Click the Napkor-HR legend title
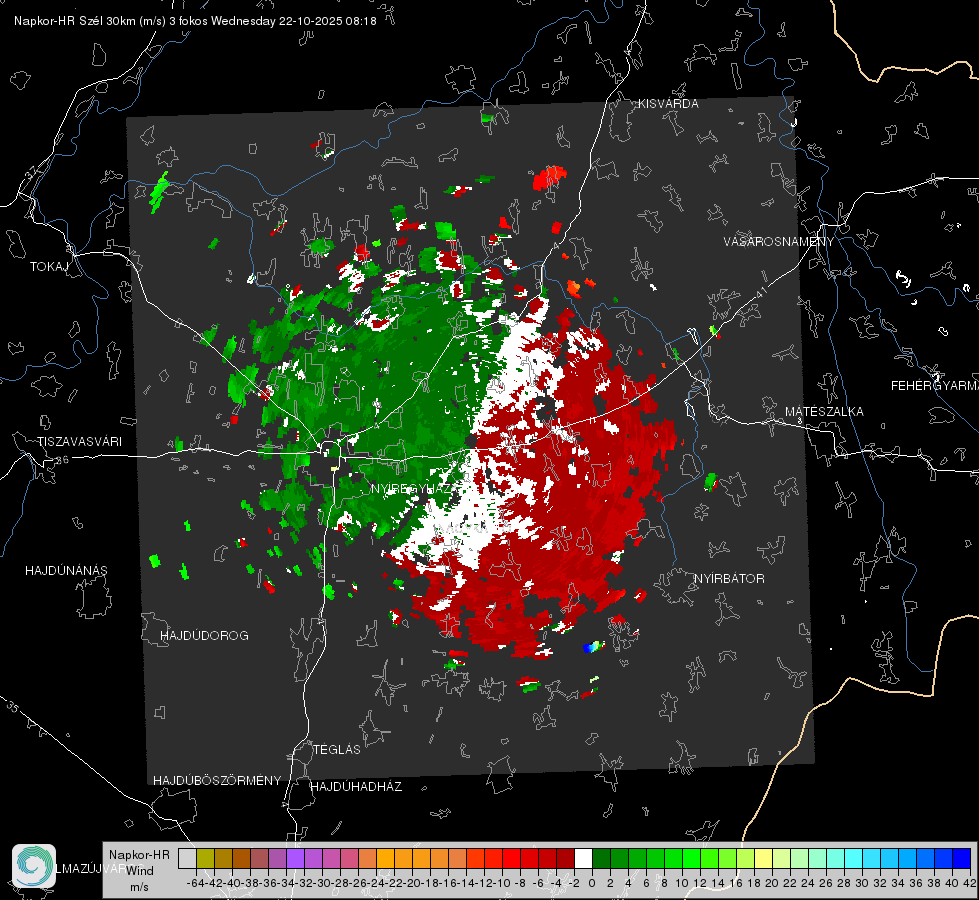Image resolution: width=979 pixels, height=900 pixels. point(139,855)
